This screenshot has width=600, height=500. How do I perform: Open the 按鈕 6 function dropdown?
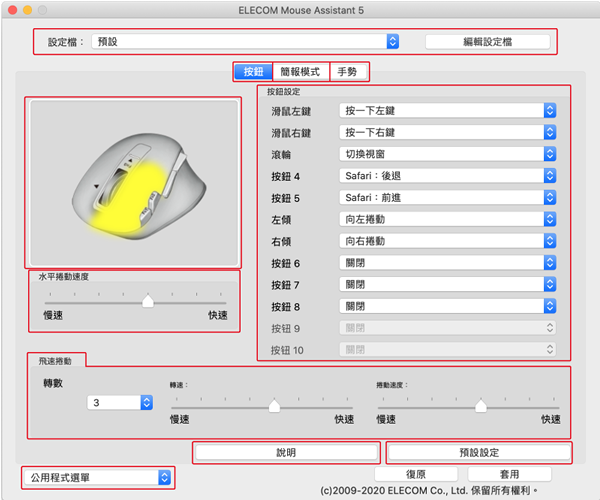[447, 263]
